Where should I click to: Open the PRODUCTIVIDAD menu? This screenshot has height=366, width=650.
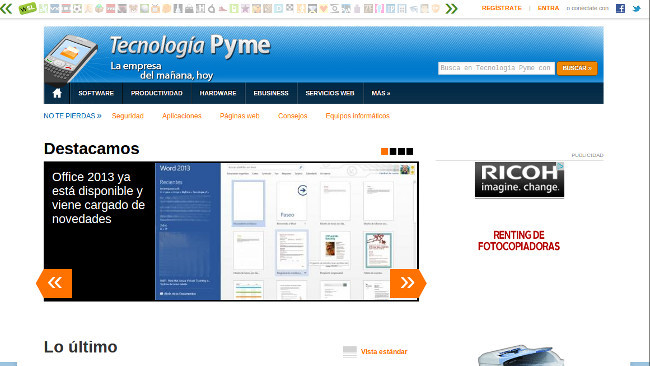(157, 93)
